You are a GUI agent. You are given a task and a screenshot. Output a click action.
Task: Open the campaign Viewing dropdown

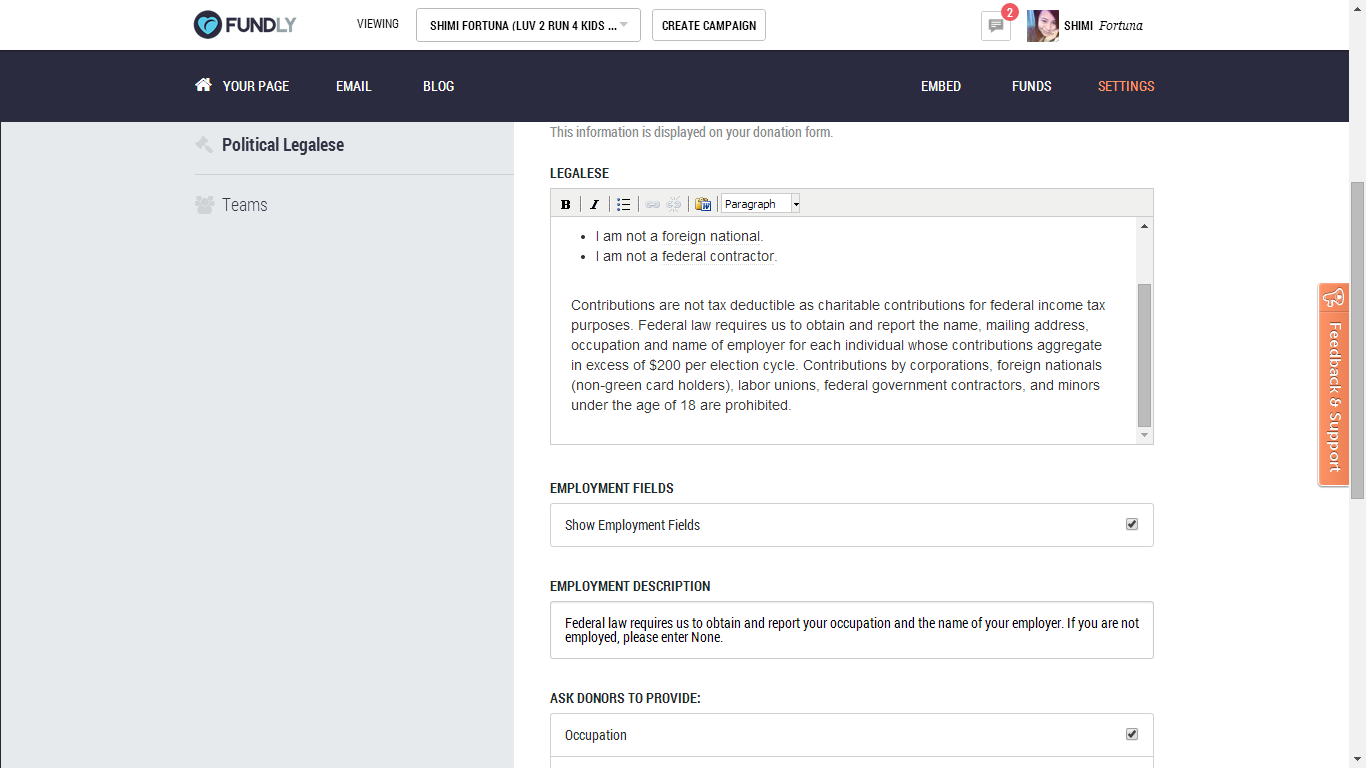pos(528,26)
